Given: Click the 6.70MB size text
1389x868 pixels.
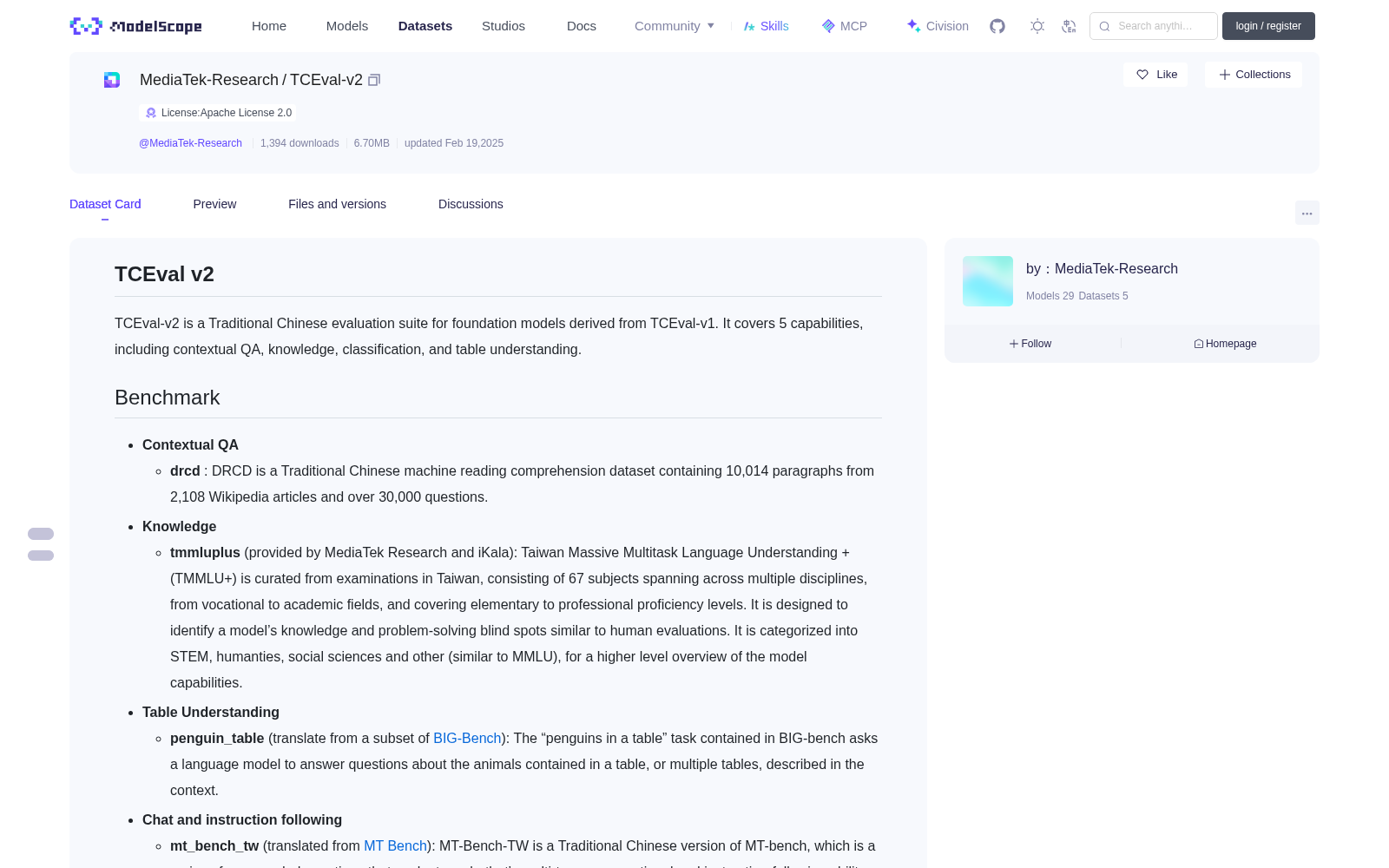Looking at the screenshot, I should pos(372,143).
